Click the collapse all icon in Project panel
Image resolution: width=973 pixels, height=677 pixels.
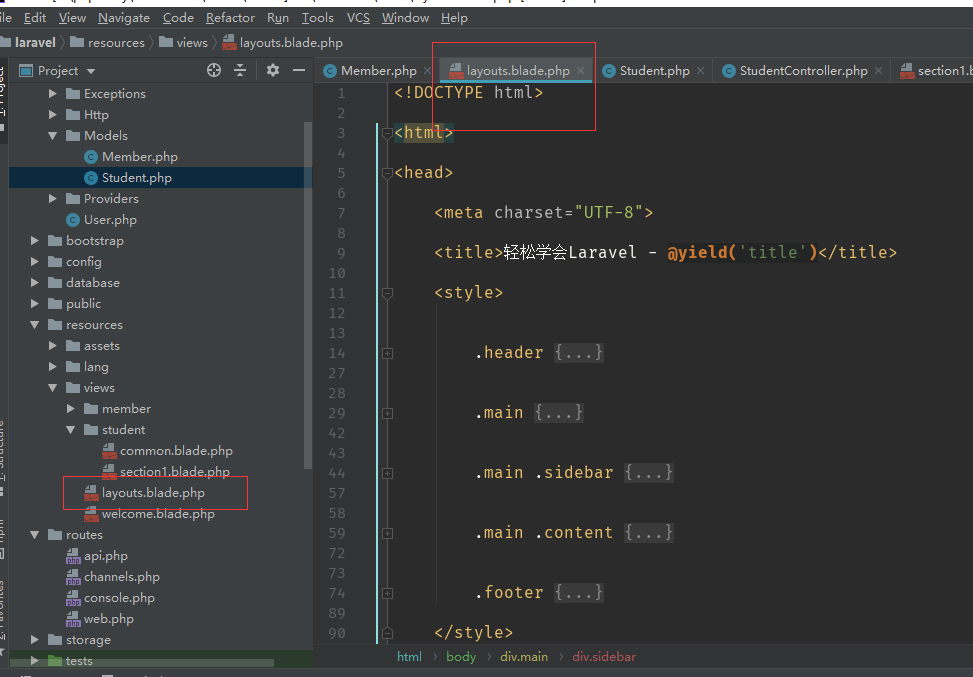point(240,70)
